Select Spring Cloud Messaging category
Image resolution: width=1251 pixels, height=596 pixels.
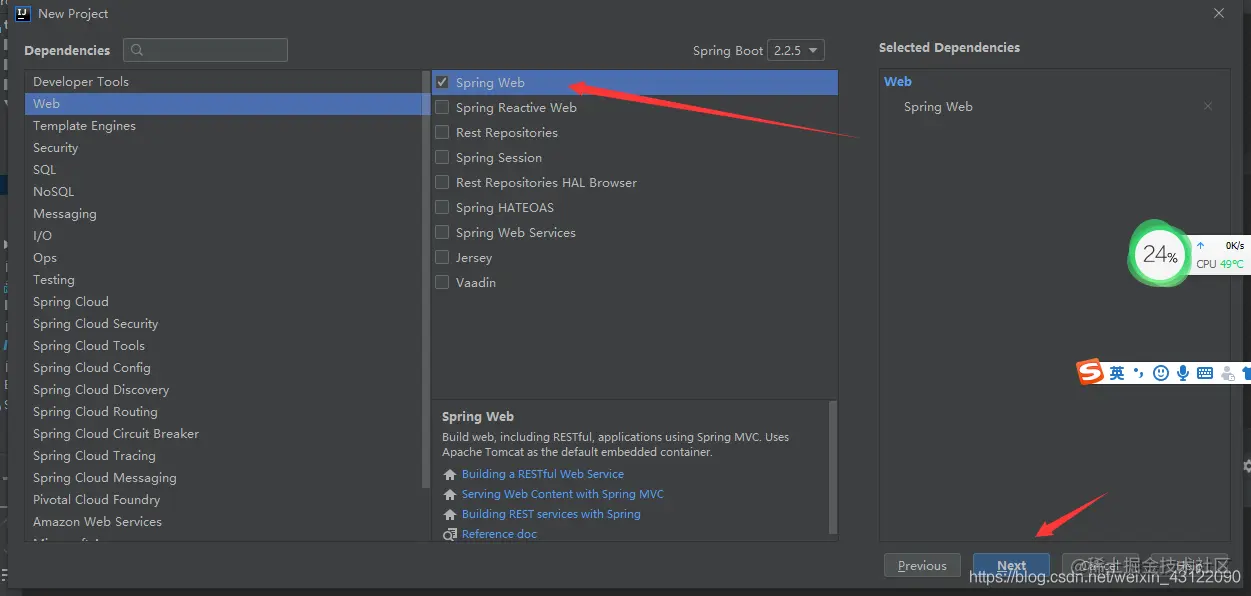224,478
